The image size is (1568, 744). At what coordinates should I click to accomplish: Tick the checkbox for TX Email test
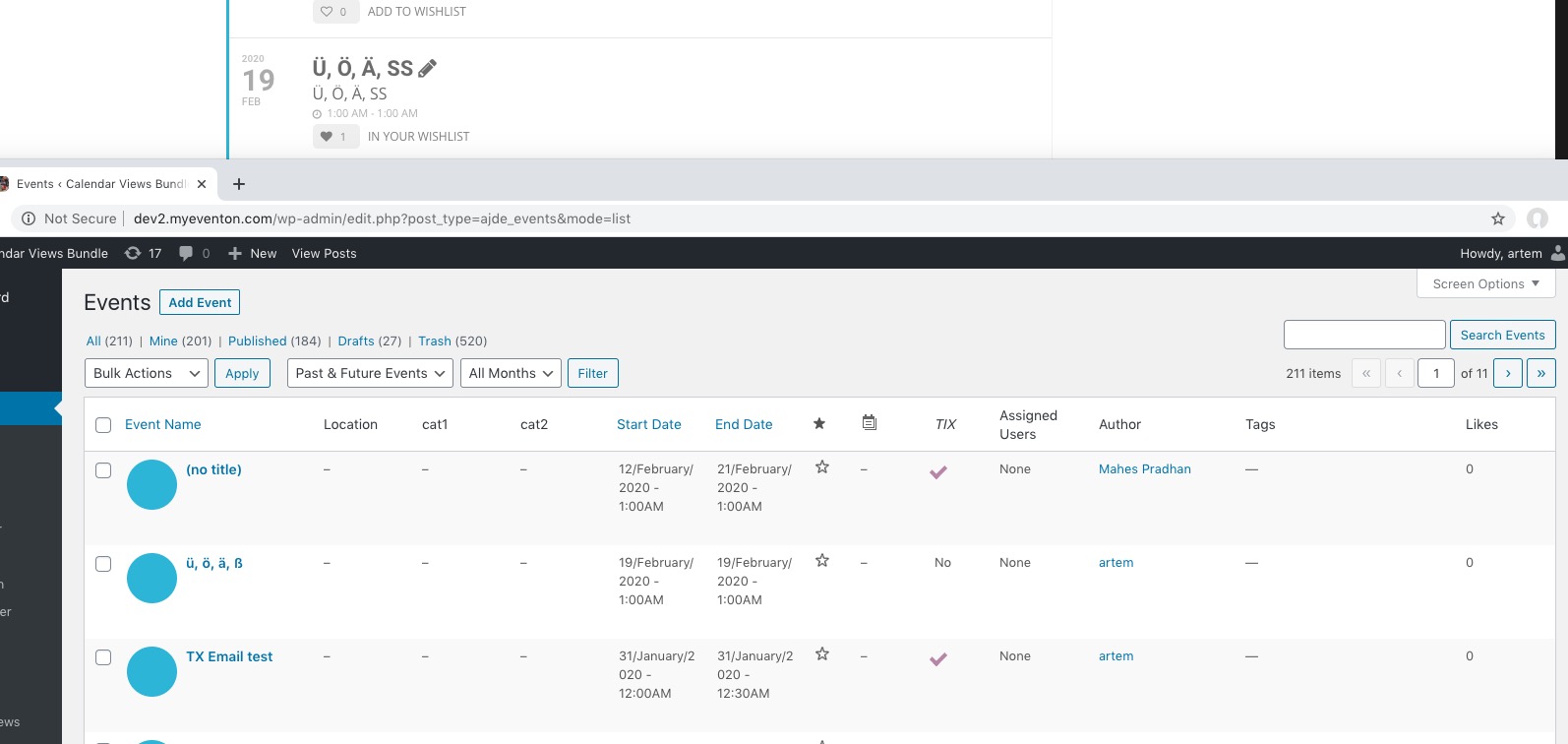(x=103, y=657)
